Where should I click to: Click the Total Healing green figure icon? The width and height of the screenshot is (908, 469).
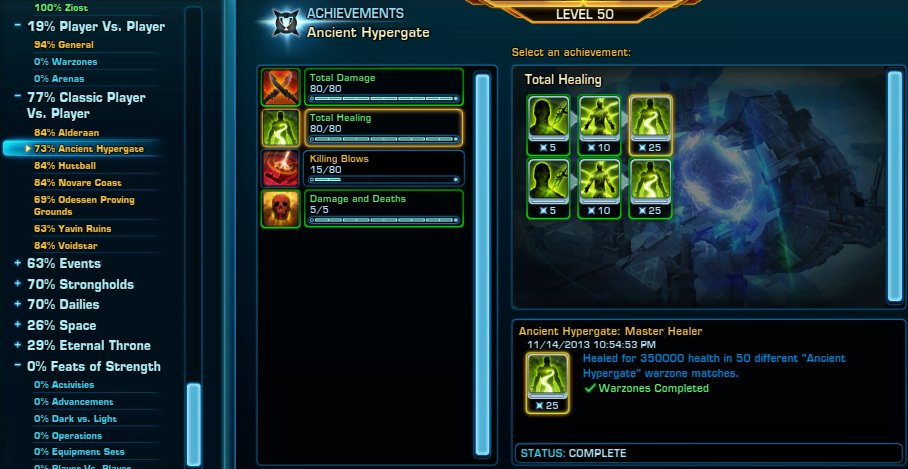click(281, 128)
